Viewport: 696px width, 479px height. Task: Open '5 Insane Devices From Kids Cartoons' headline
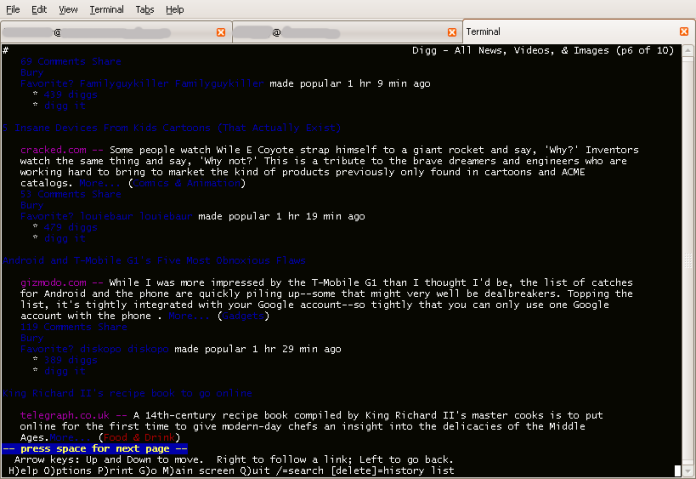pyautogui.click(x=172, y=128)
